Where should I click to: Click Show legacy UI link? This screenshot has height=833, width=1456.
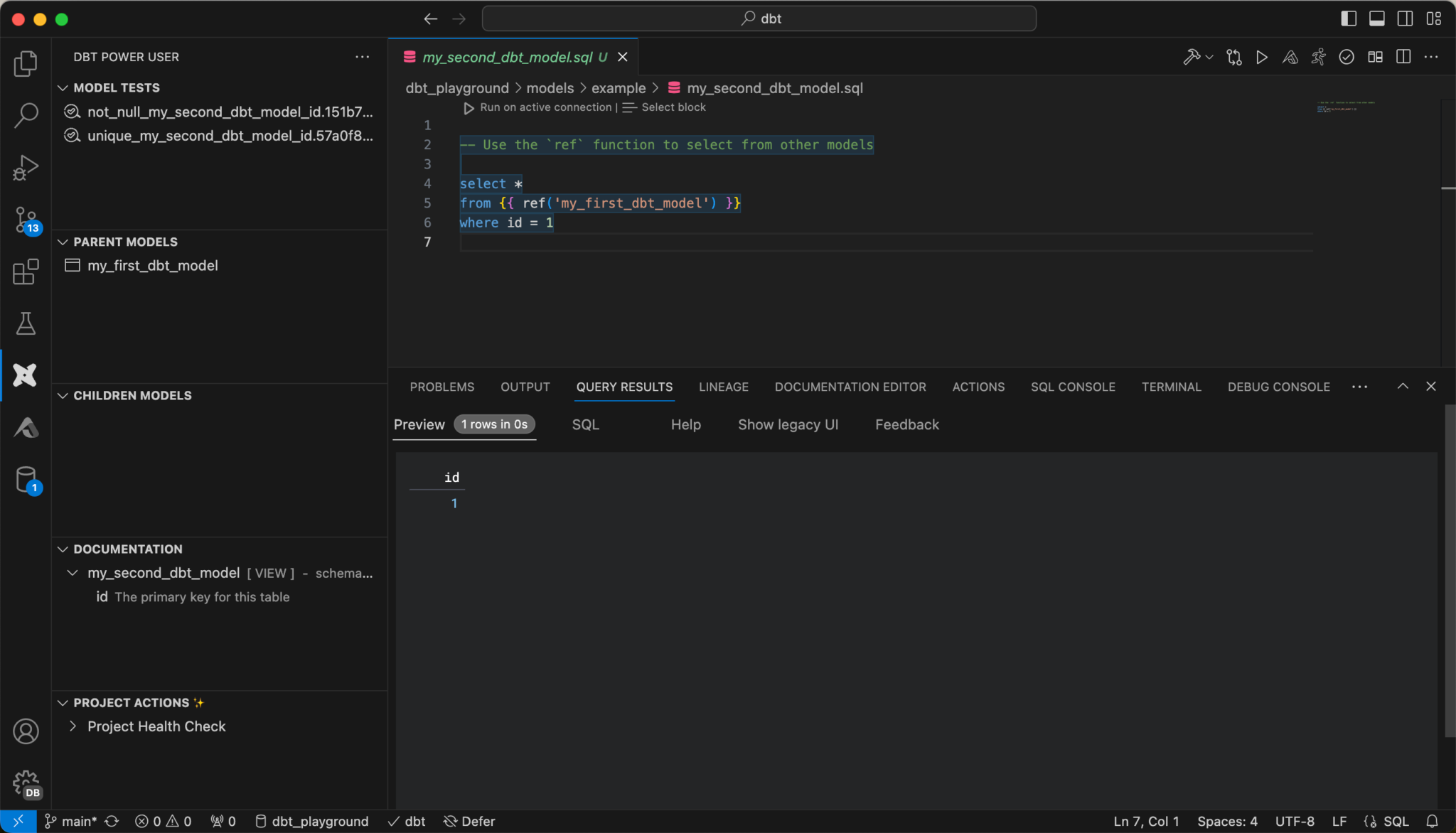tap(788, 424)
